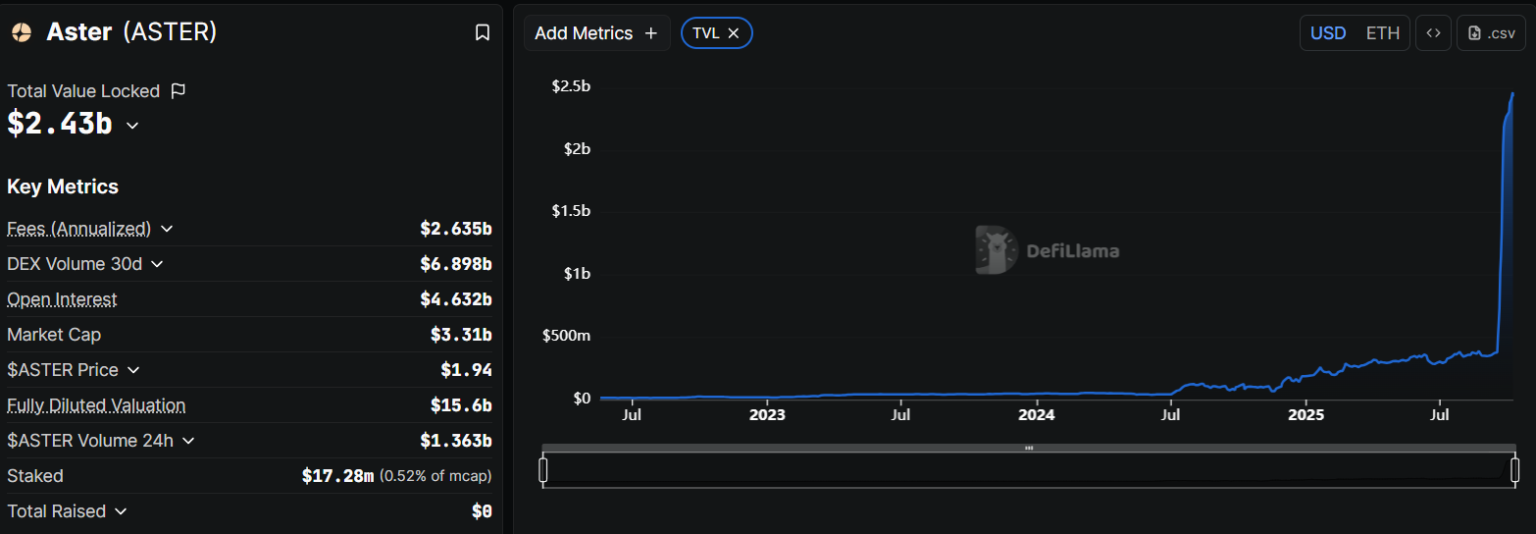This screenshot has height=534, width=1536.
Task: Click the flag icon beside Total Value Locked
Action: tap(178, 91)
